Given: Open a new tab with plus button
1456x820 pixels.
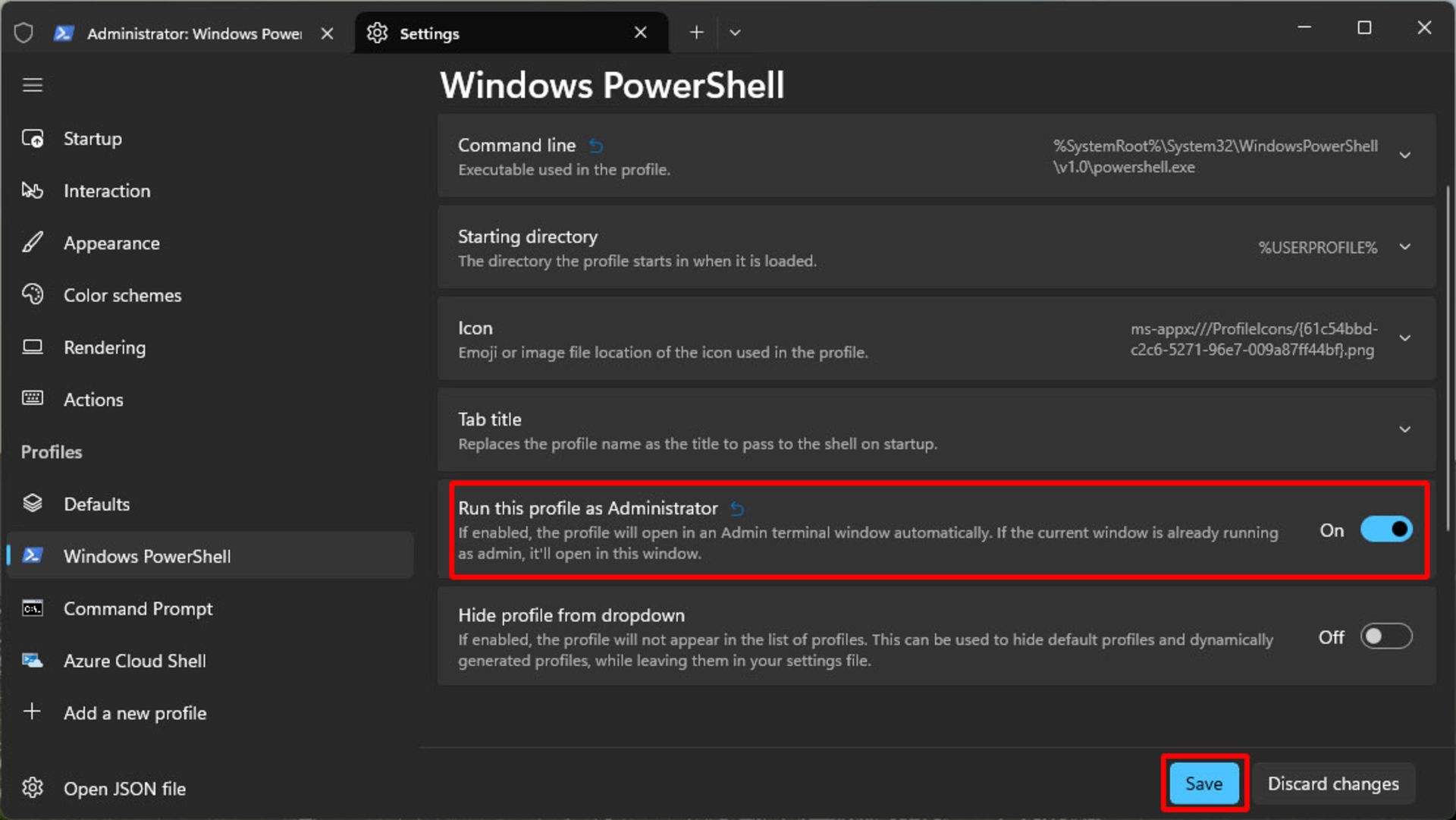Looking at the screenshot, I should (696, 33).
